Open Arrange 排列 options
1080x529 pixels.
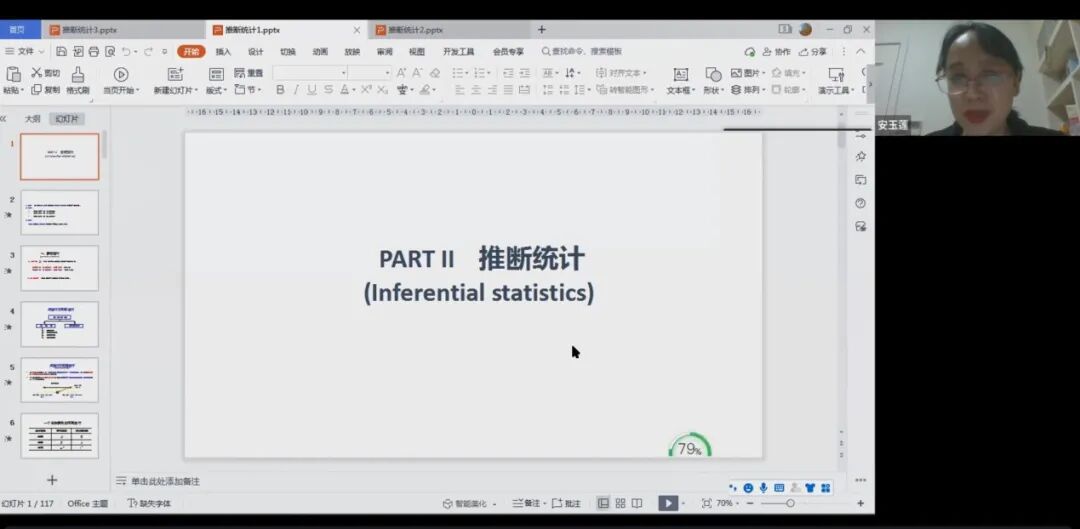pos(748,90)
